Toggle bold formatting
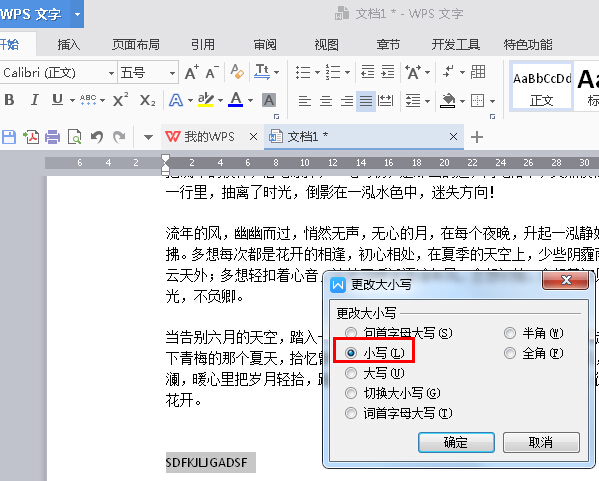Screen dimensions: 599x481 (10, 100)
